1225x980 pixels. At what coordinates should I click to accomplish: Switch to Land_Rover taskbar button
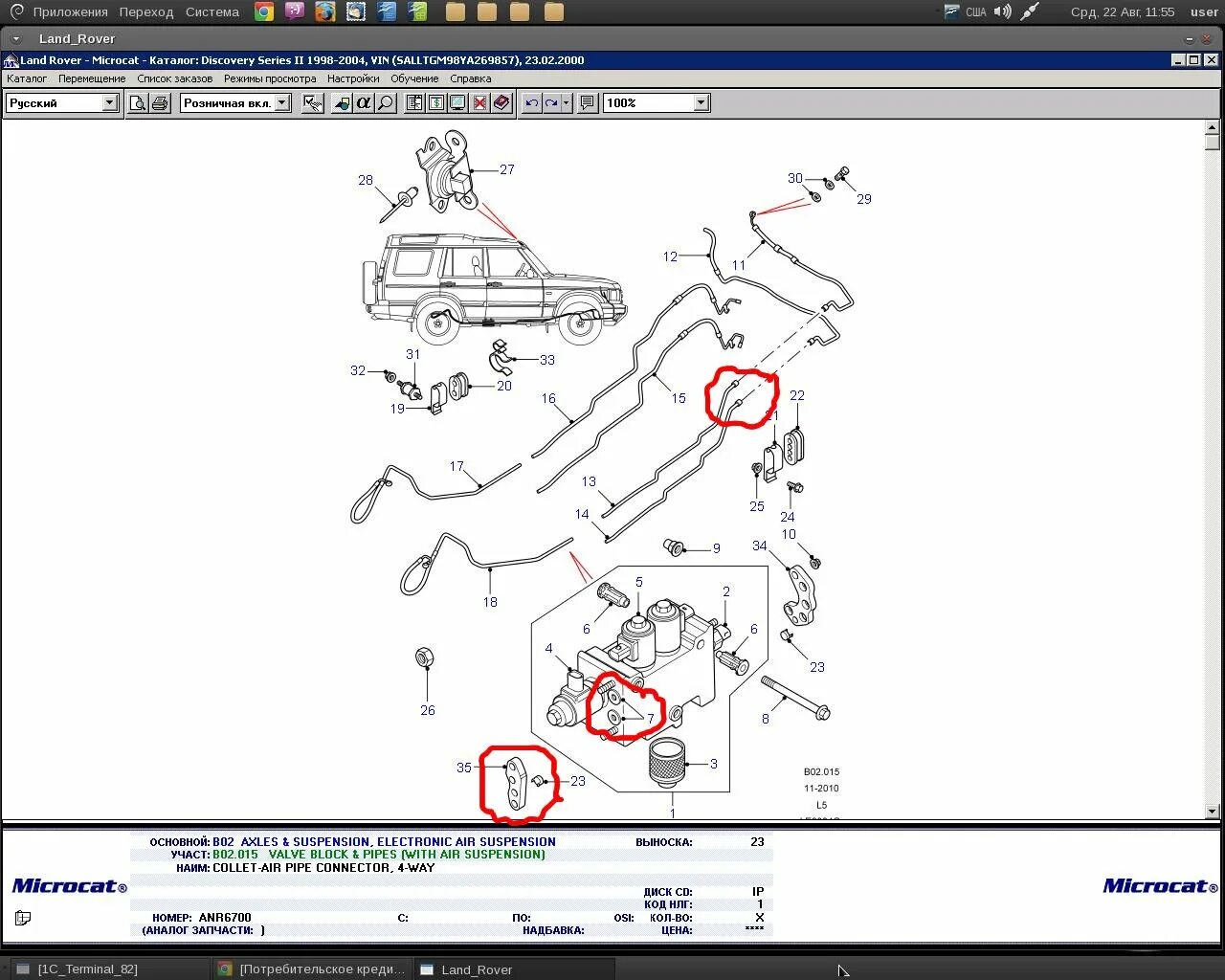pos(515,969)
